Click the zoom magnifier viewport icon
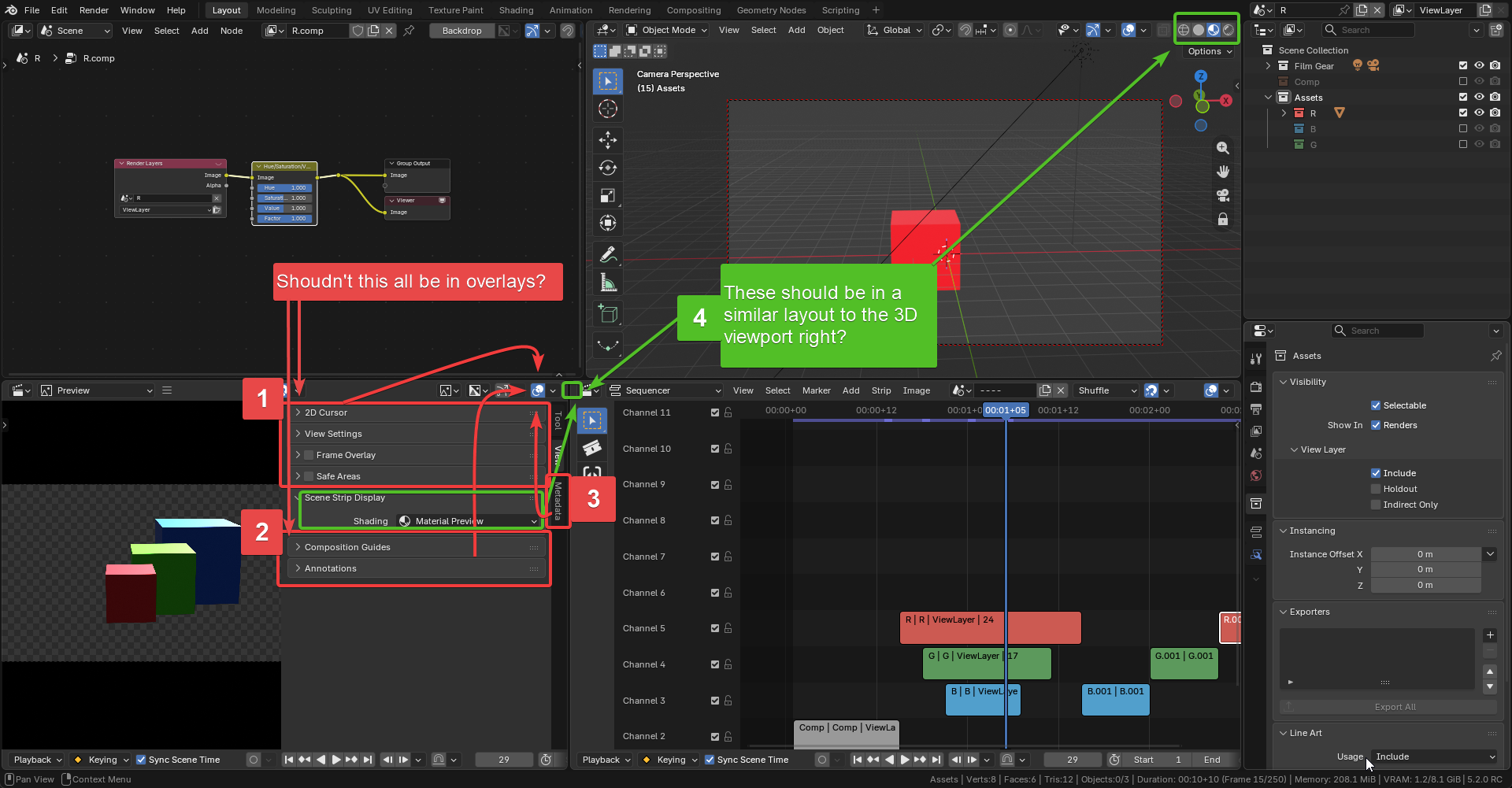The image size is (1512, 788). point(1223,148)
